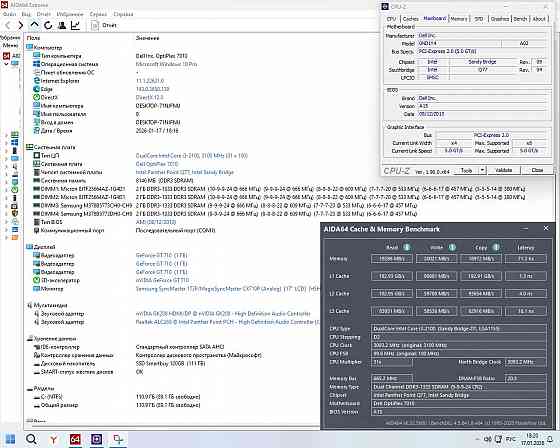Open the Избранное menu
This screenshot has height=448, width=560.
pos(70,14)
